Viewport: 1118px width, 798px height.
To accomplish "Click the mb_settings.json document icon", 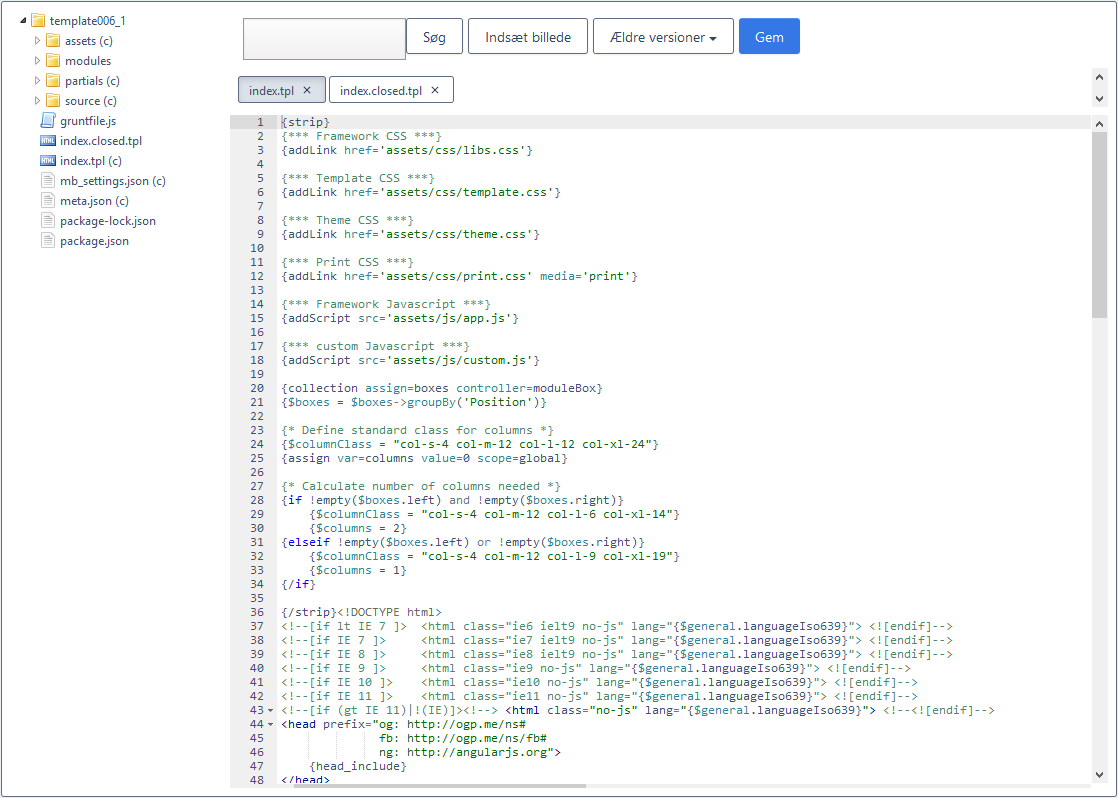I will pos(48,181).
